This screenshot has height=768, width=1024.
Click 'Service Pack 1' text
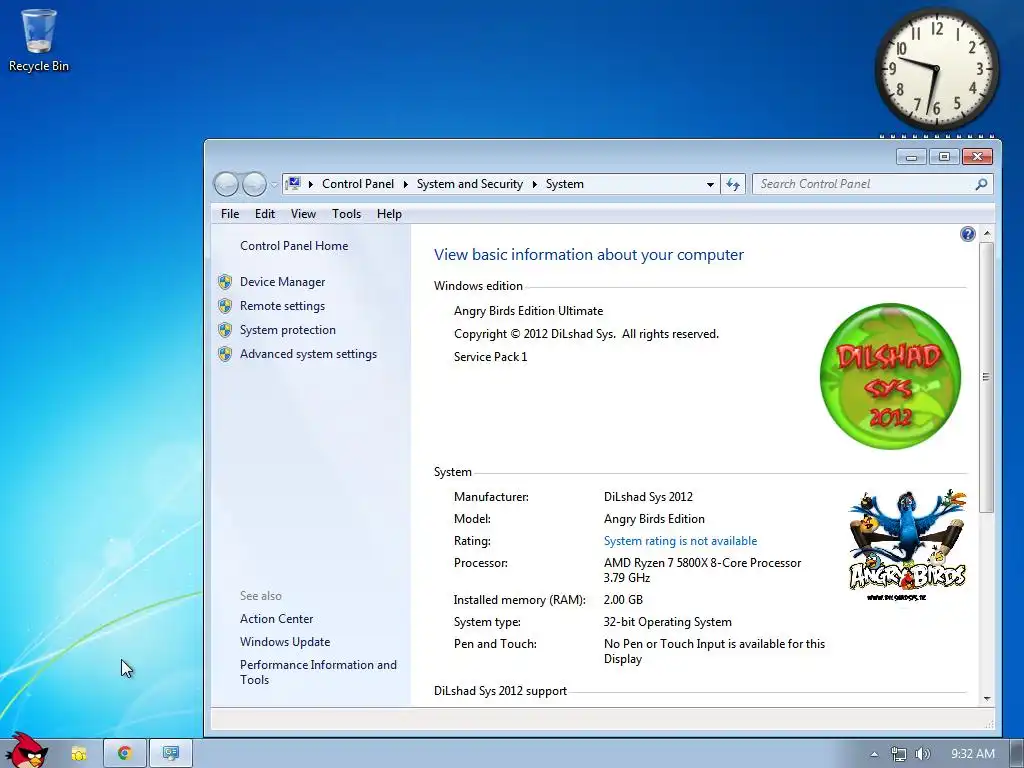(x=490, y=357)
